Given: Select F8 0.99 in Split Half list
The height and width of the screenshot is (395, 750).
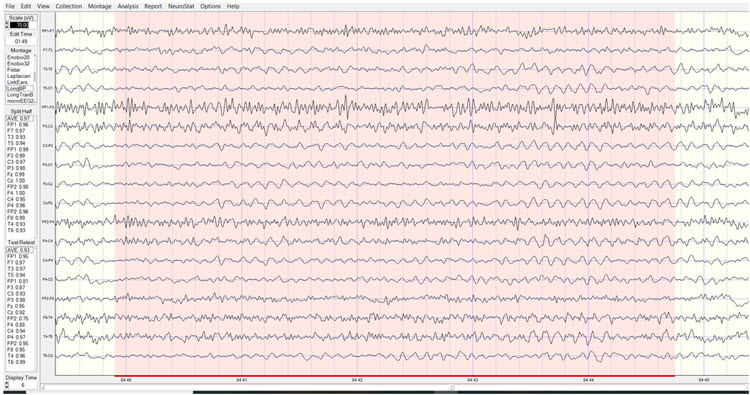Looking at the screenshot, I should [x=17, y=218].
